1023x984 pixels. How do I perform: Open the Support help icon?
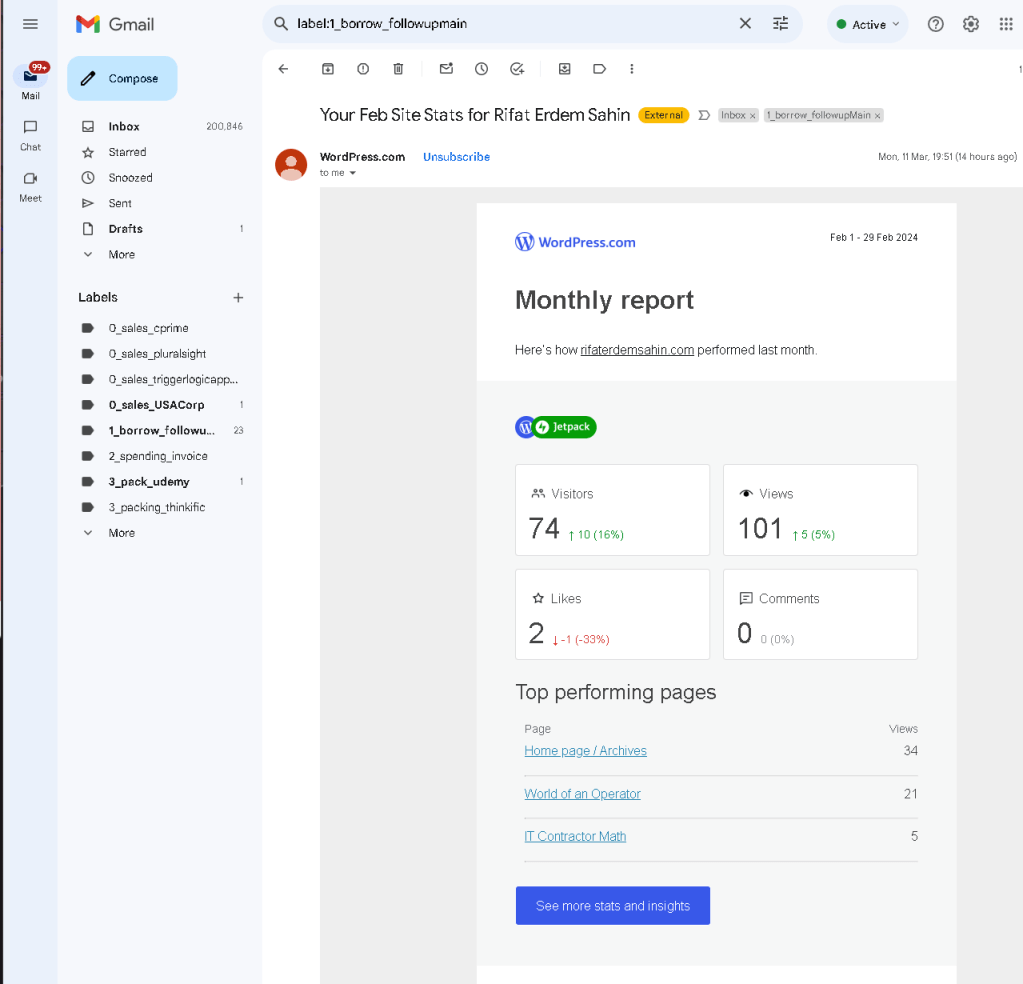[x=936, y=24]
